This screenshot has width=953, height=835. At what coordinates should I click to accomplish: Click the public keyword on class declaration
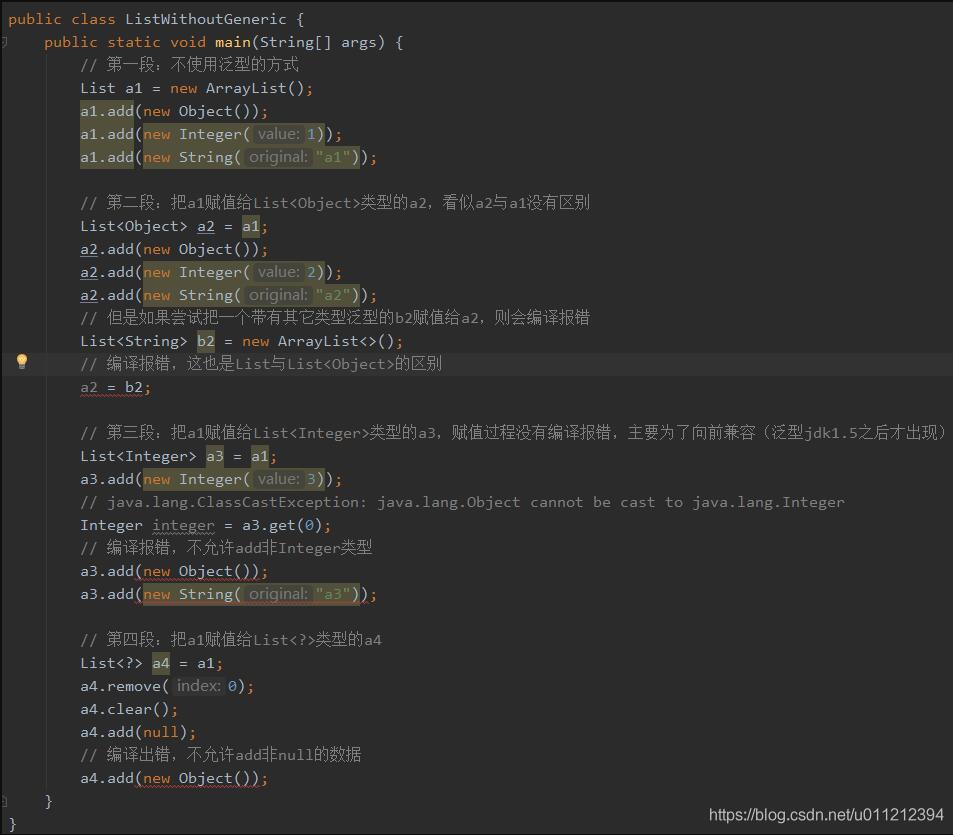point(35,18)
